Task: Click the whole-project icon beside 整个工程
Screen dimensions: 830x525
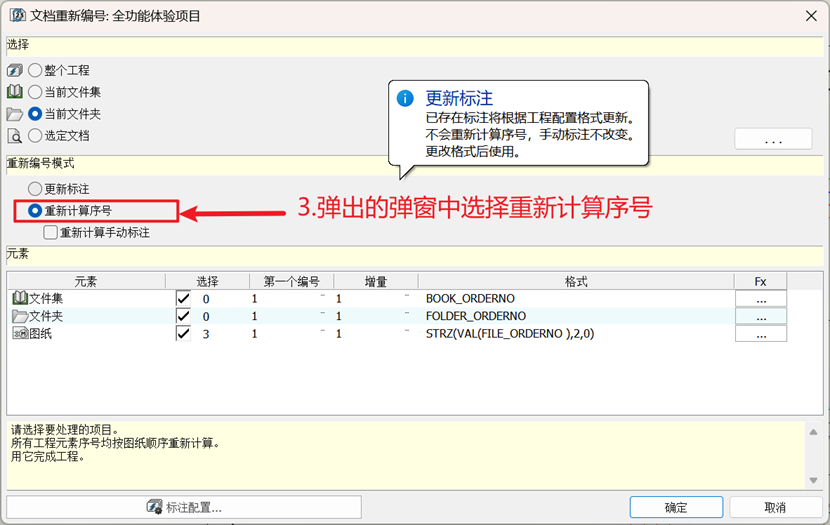Action: 15,70
